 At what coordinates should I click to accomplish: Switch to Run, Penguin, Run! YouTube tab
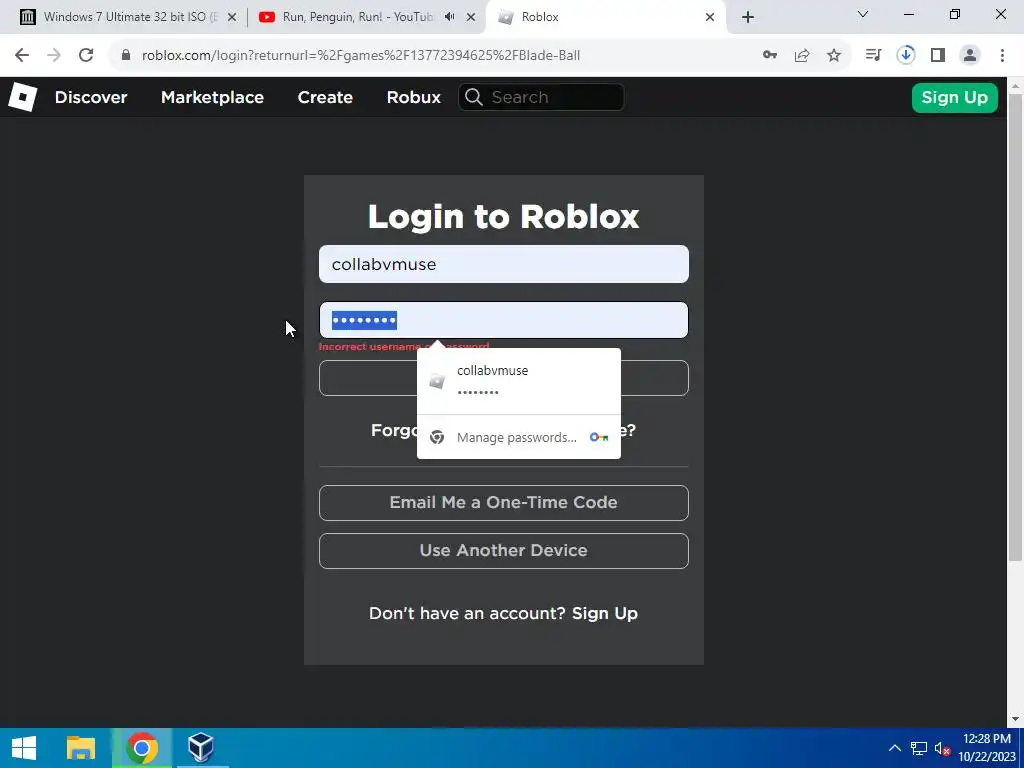(x=356, y=17)
